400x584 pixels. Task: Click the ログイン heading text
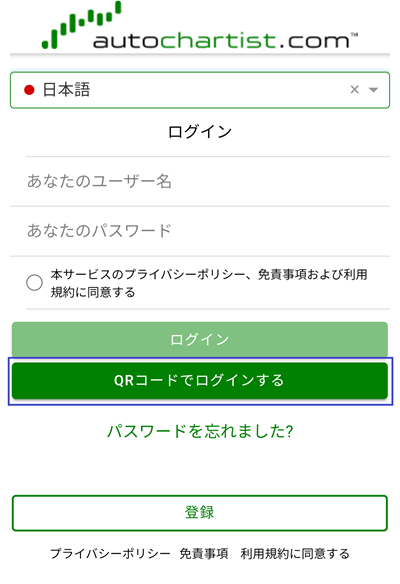coord(200,132)
